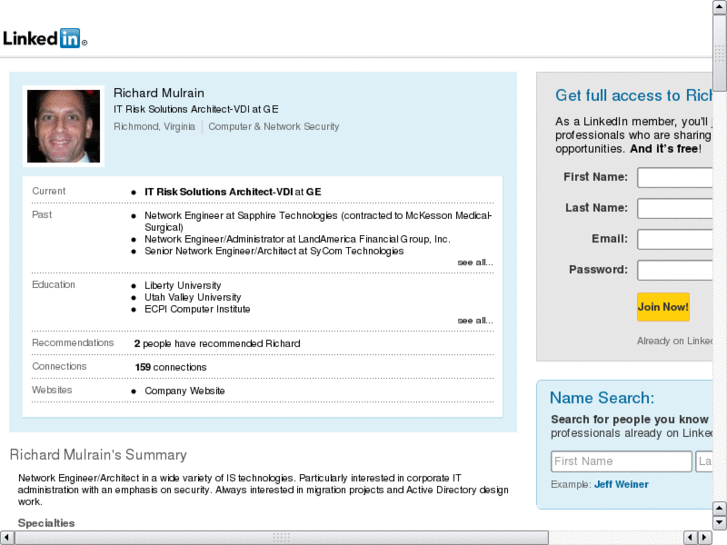Click Richard Mulrain's Summary heading
Screen dimensions: 727x545
pyautogui.click(x=98, y=455)
